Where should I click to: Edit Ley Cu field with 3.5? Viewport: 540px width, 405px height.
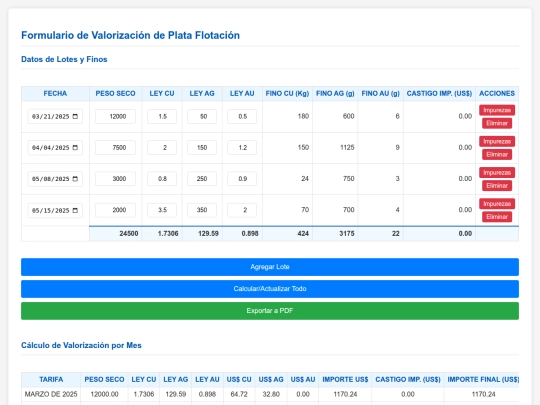[x=162, y=210]
